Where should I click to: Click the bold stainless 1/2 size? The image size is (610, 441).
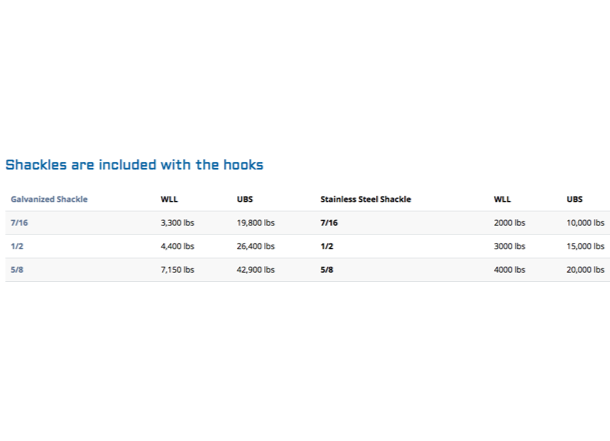tap(327, 246)
